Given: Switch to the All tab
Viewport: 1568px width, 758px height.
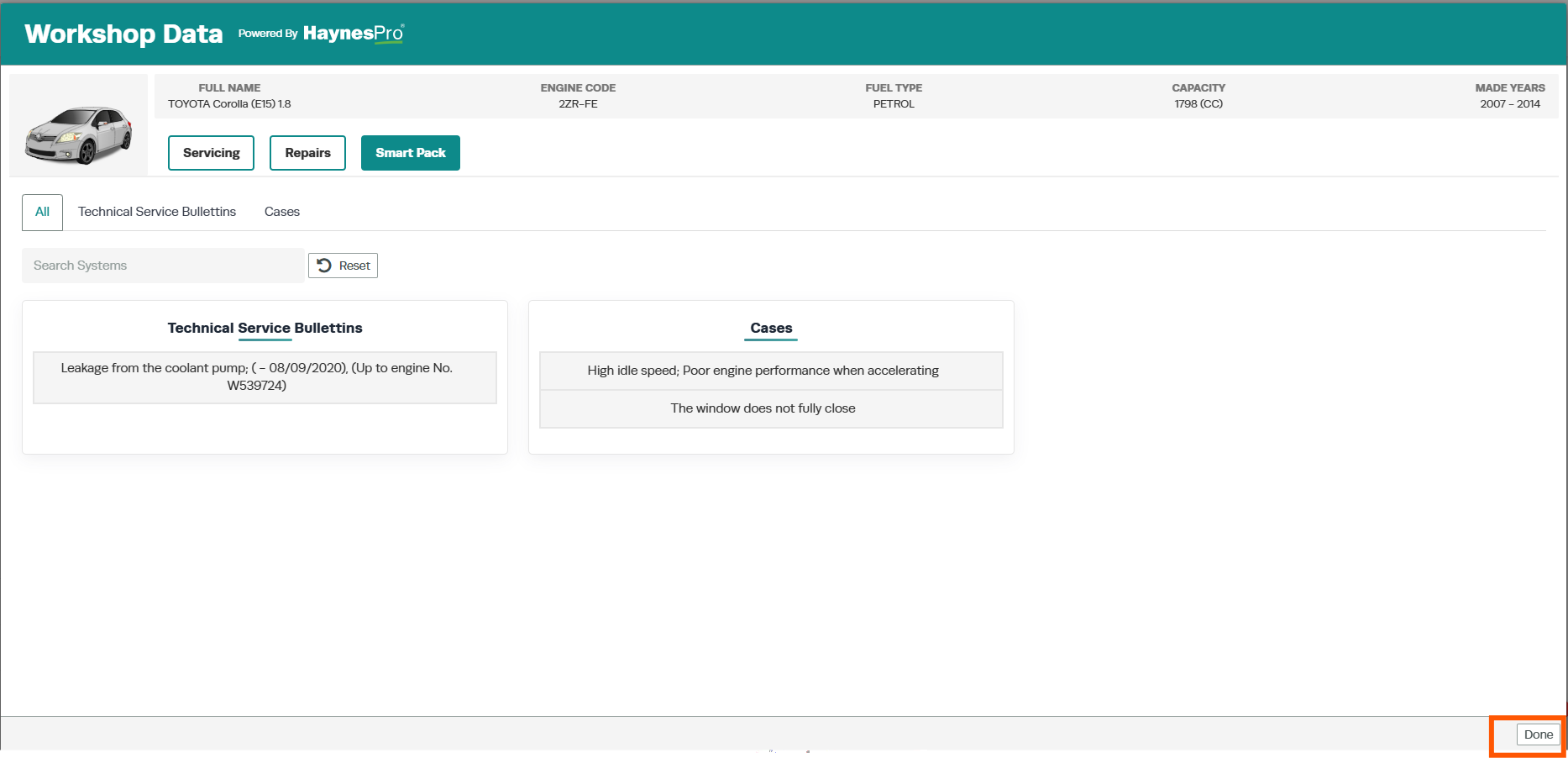Looking at the screenshot, I should tap(42, 212).
